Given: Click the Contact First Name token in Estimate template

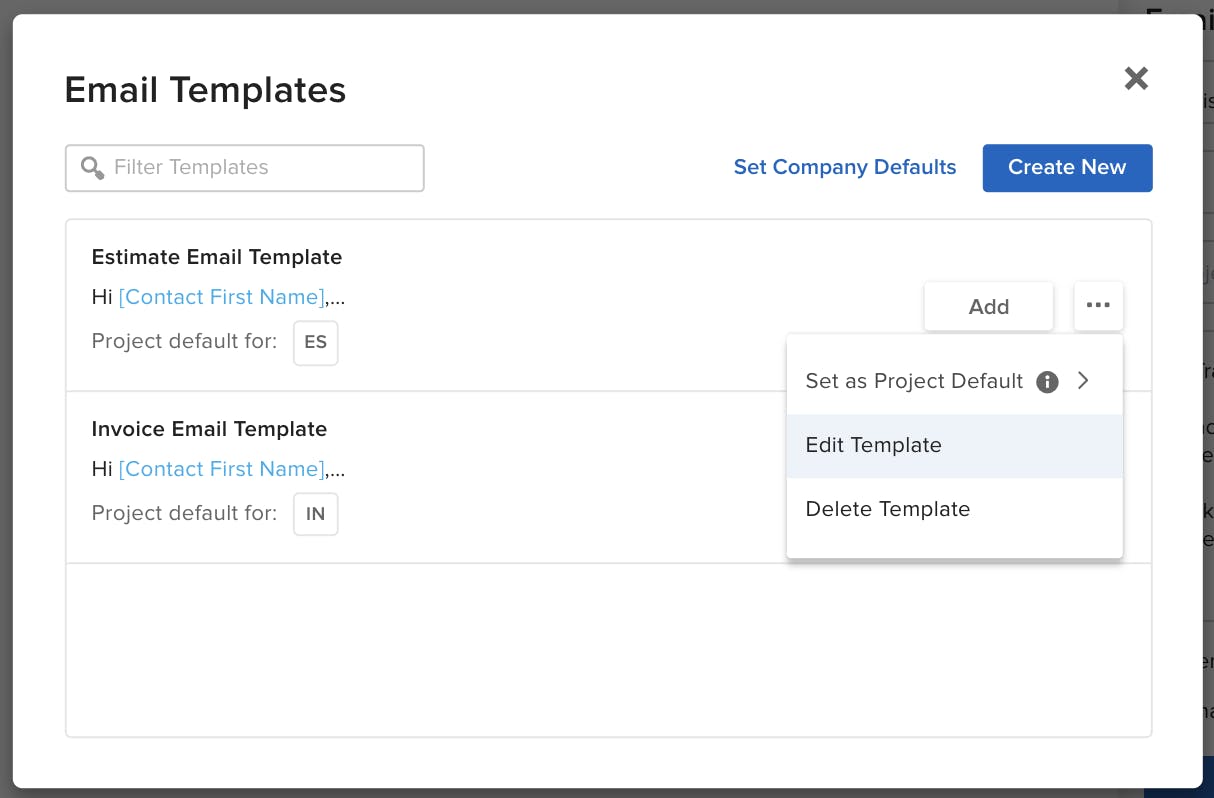Looking at the screenshot, I should click(x=221, y=297).
